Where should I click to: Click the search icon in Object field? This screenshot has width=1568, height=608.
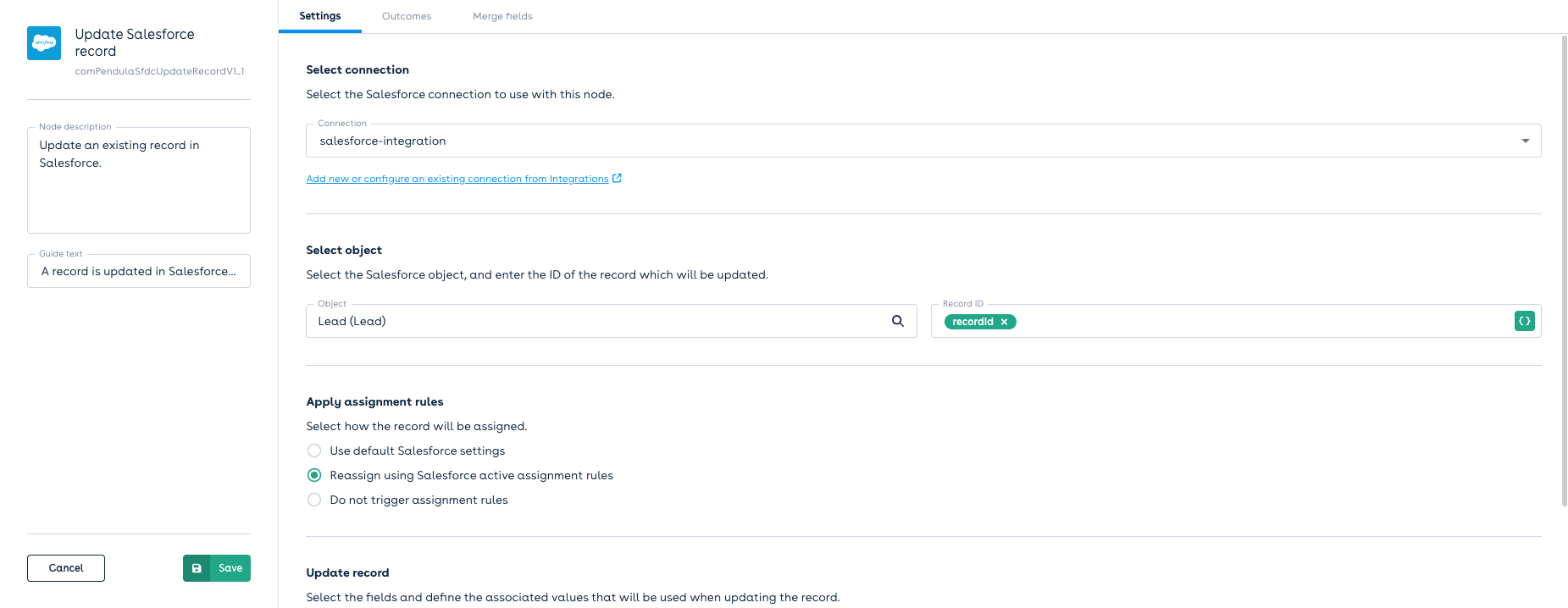pyautogui.click(x=897, y=321)
